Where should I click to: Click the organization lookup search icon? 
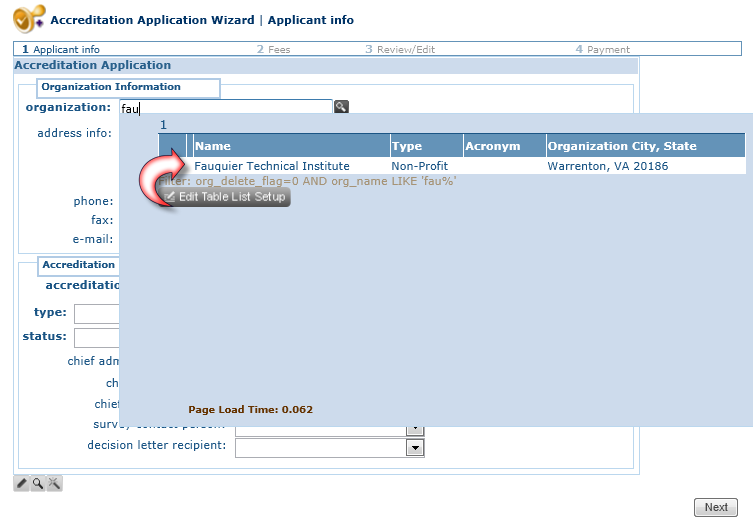341,107
